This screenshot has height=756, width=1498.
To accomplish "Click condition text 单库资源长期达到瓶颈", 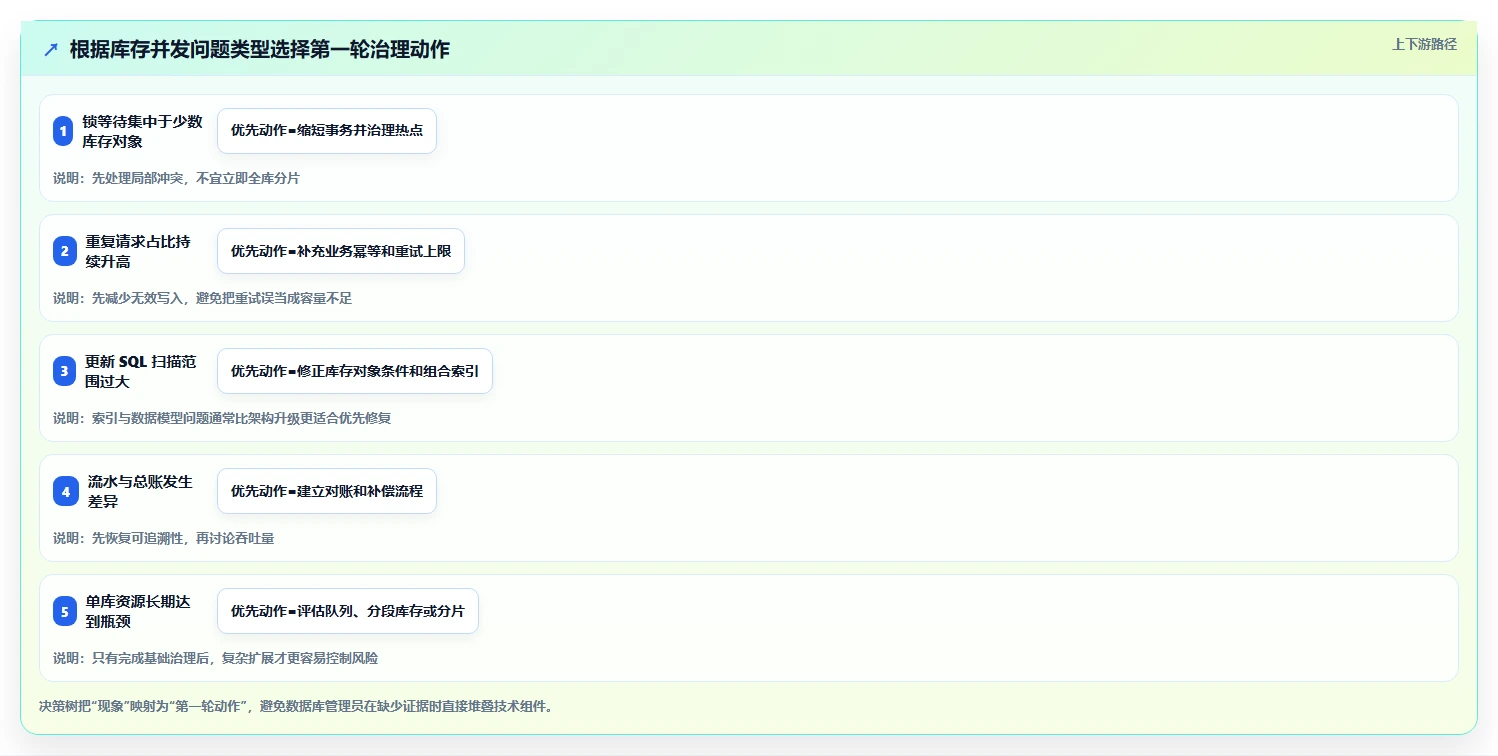I will [x=138, y=611].
